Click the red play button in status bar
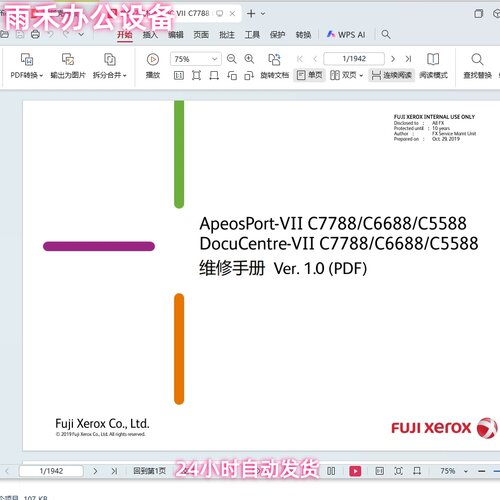The width and height of the screenshot is (500, 500). 355,471
